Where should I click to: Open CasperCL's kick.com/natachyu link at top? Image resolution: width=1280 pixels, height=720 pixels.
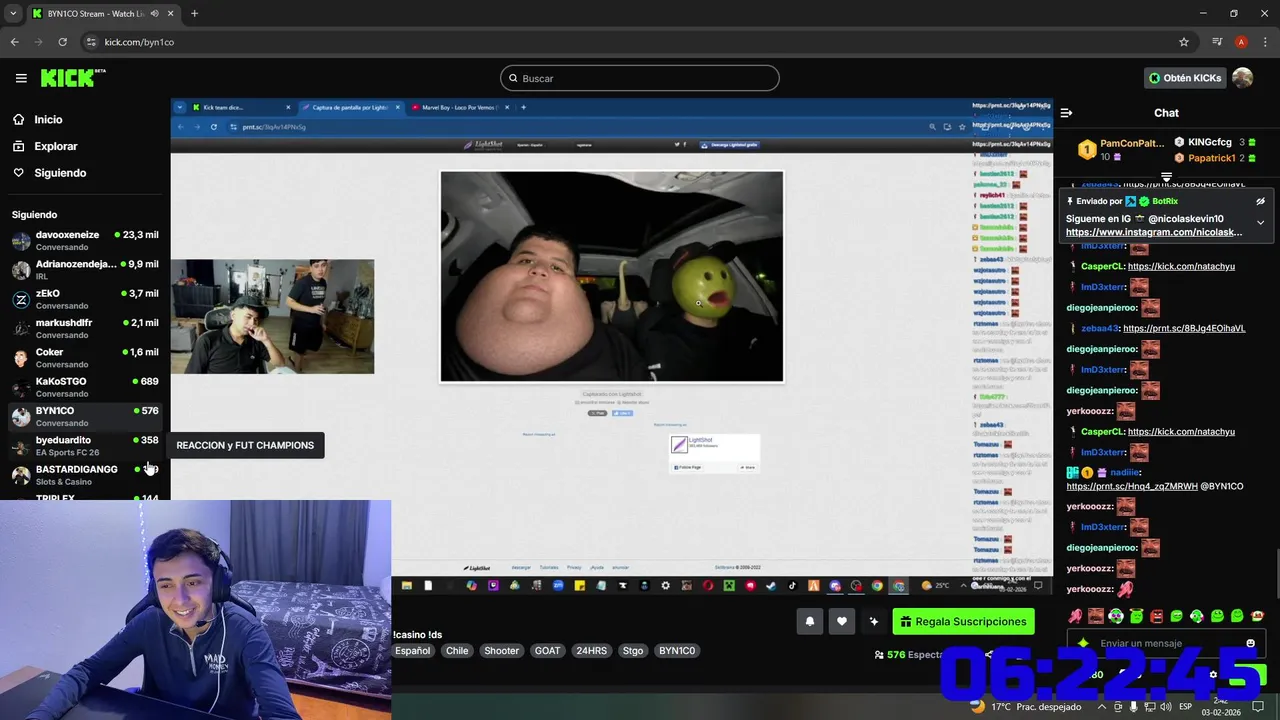1181,266
